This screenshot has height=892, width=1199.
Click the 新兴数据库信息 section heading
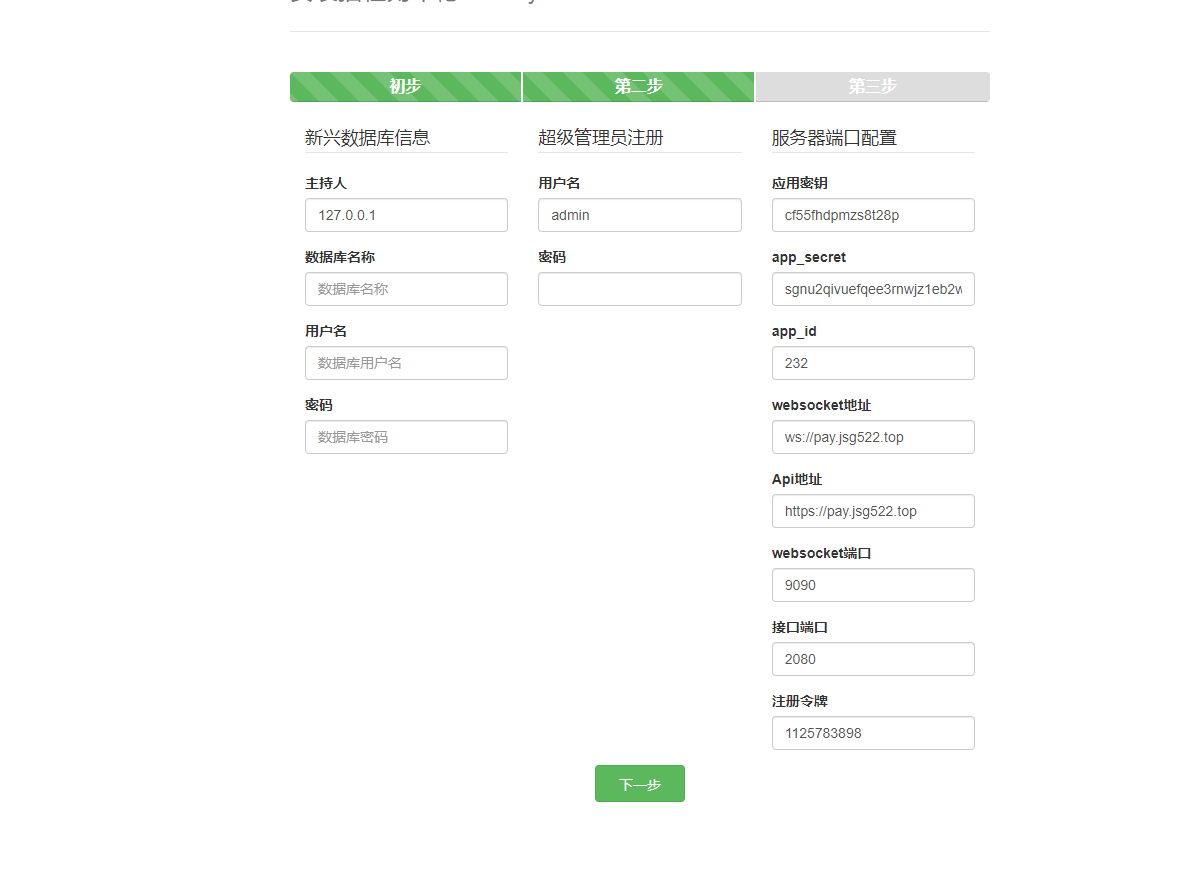(366, 137)
